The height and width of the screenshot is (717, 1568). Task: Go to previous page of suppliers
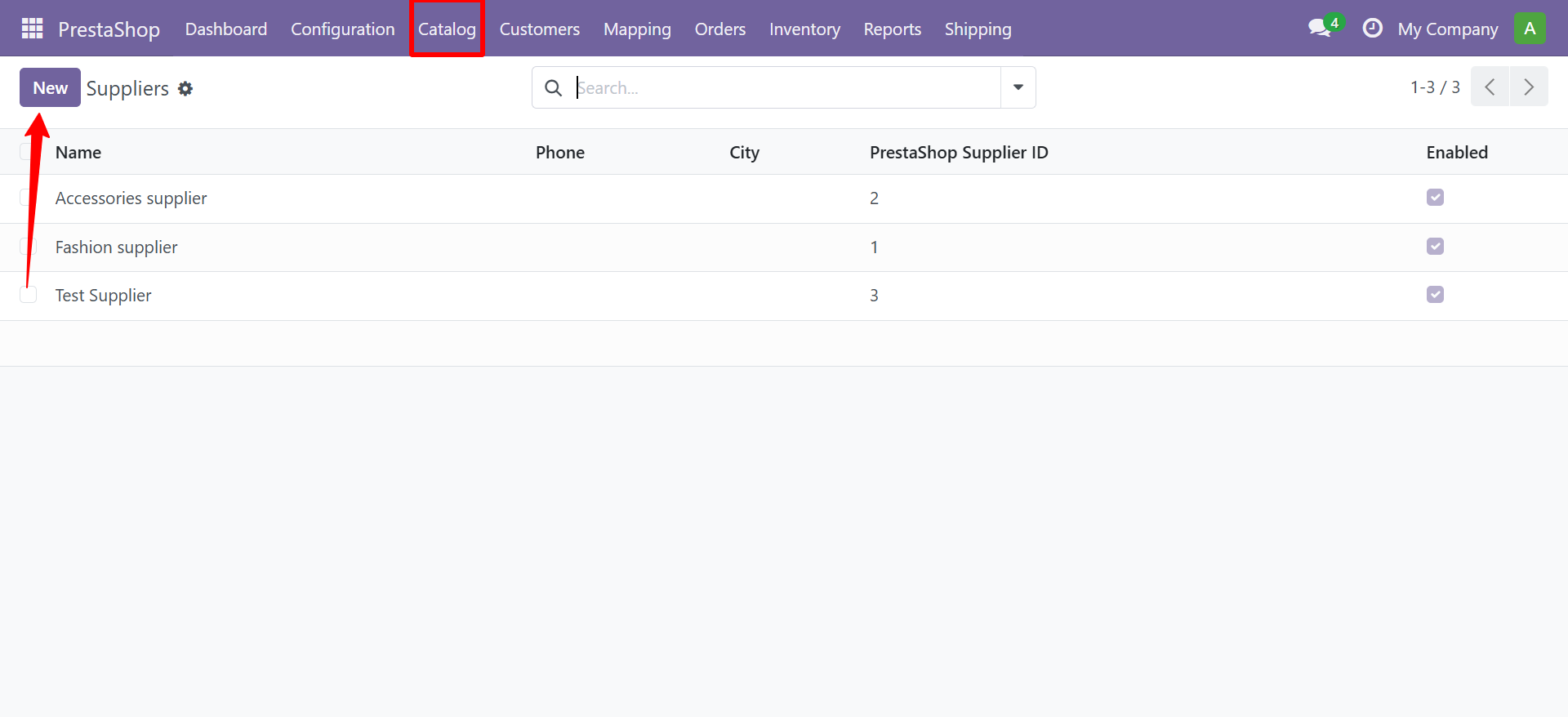[1490, 87]
